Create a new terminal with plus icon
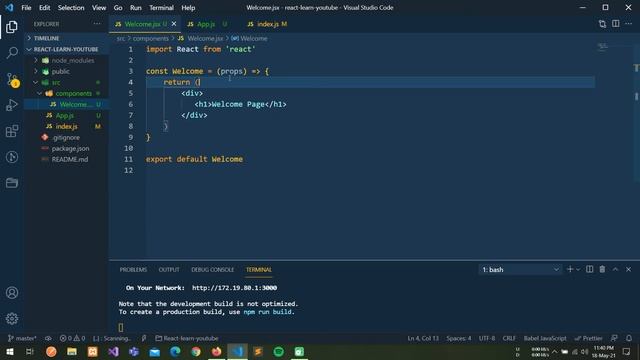The image size is (640, 360). pos(570,269)
